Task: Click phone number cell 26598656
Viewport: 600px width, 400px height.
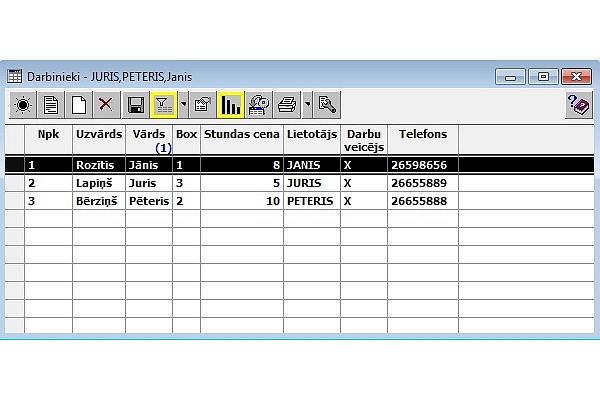Action: (422, 165)
